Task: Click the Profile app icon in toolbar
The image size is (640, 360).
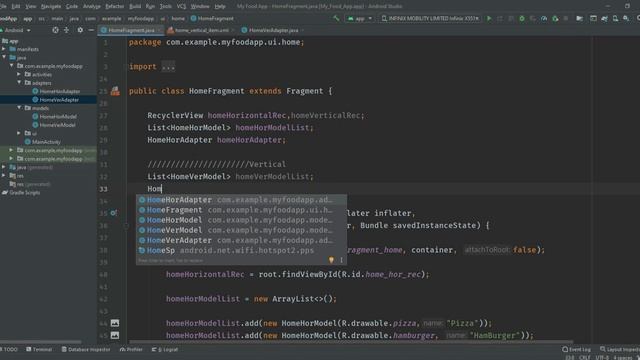Action: (544, 18)
